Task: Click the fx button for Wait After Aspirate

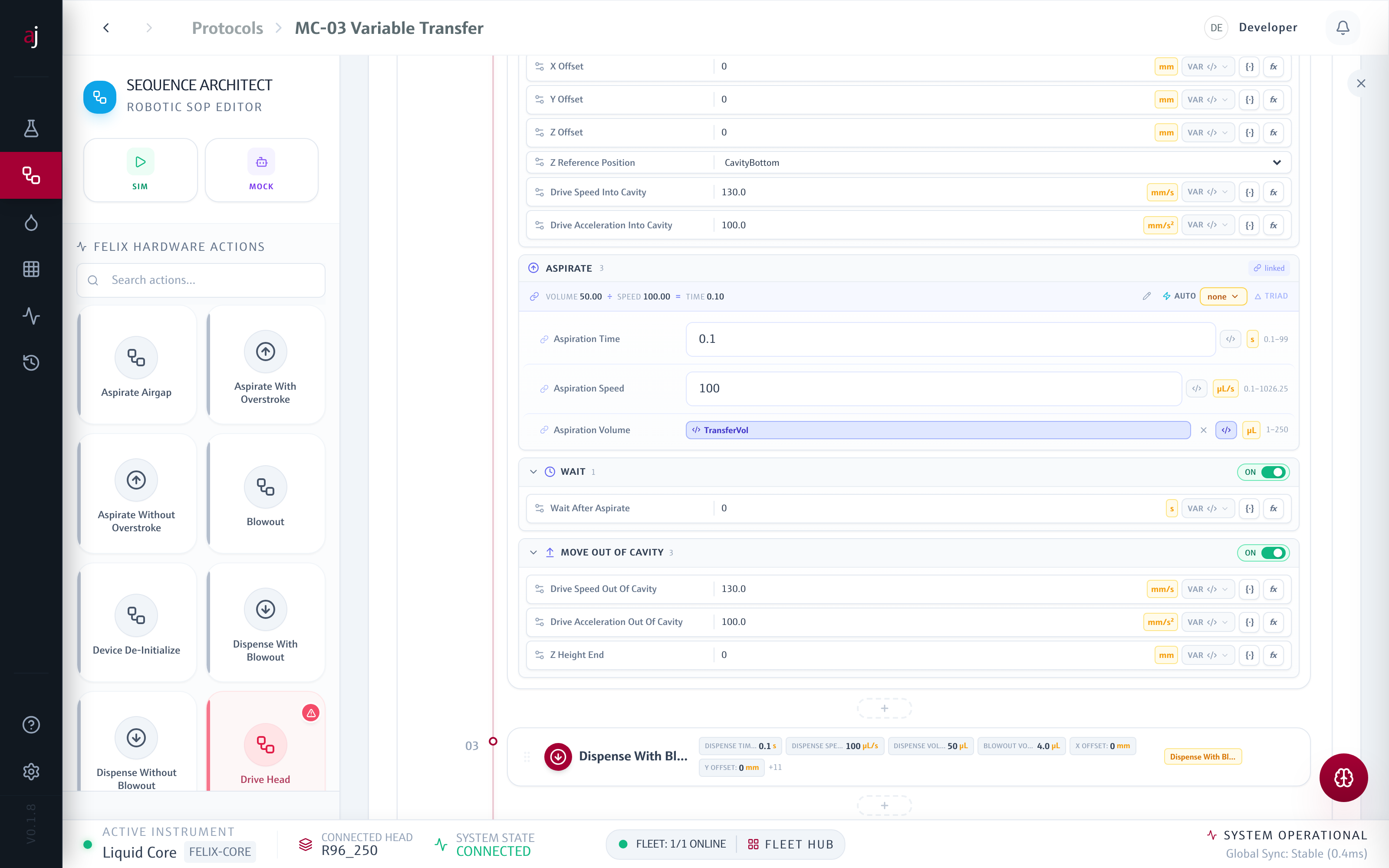Action: click(x=1274, y=509)
